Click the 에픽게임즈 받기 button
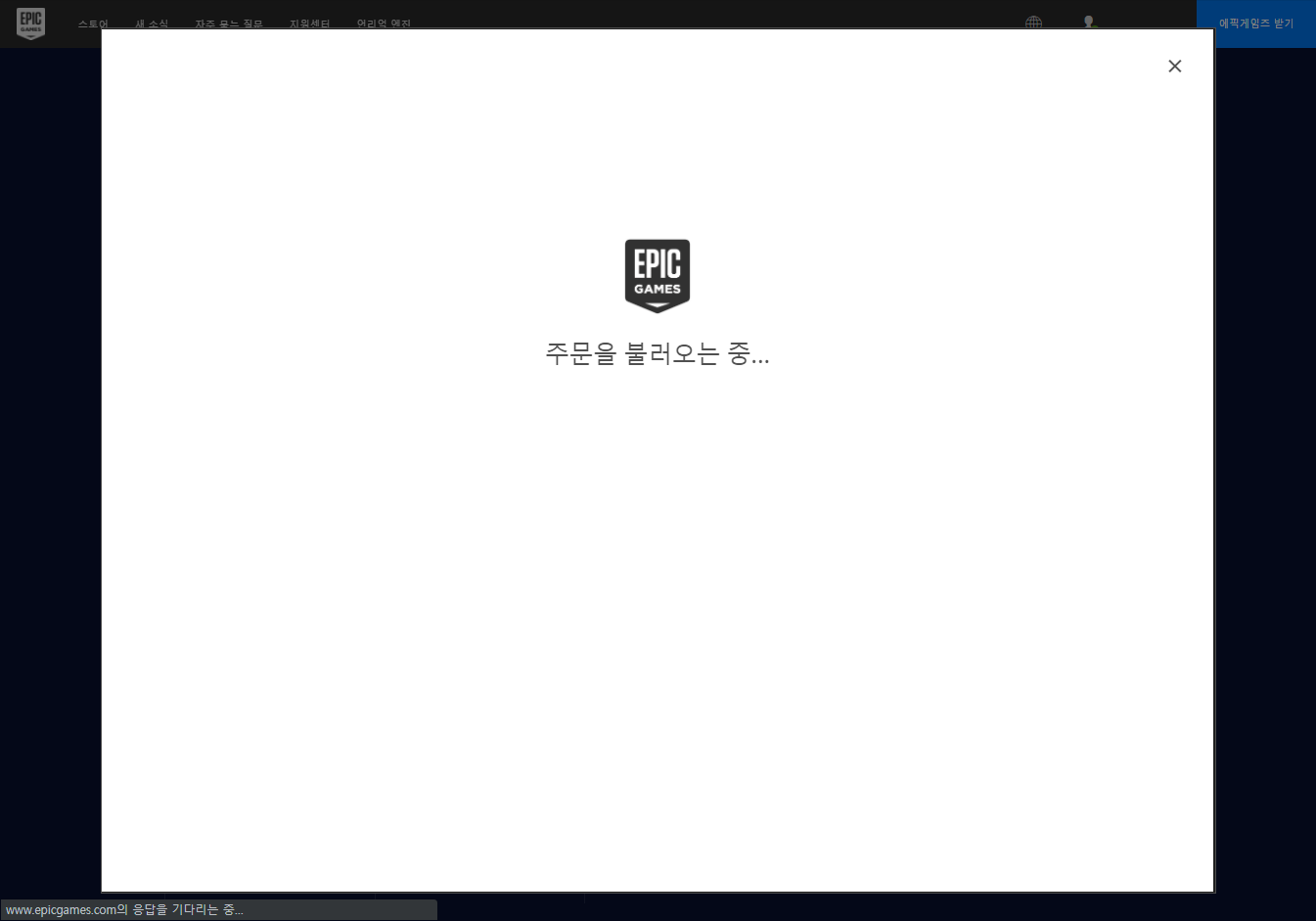1316x921 pixels. click(1256, 23)
